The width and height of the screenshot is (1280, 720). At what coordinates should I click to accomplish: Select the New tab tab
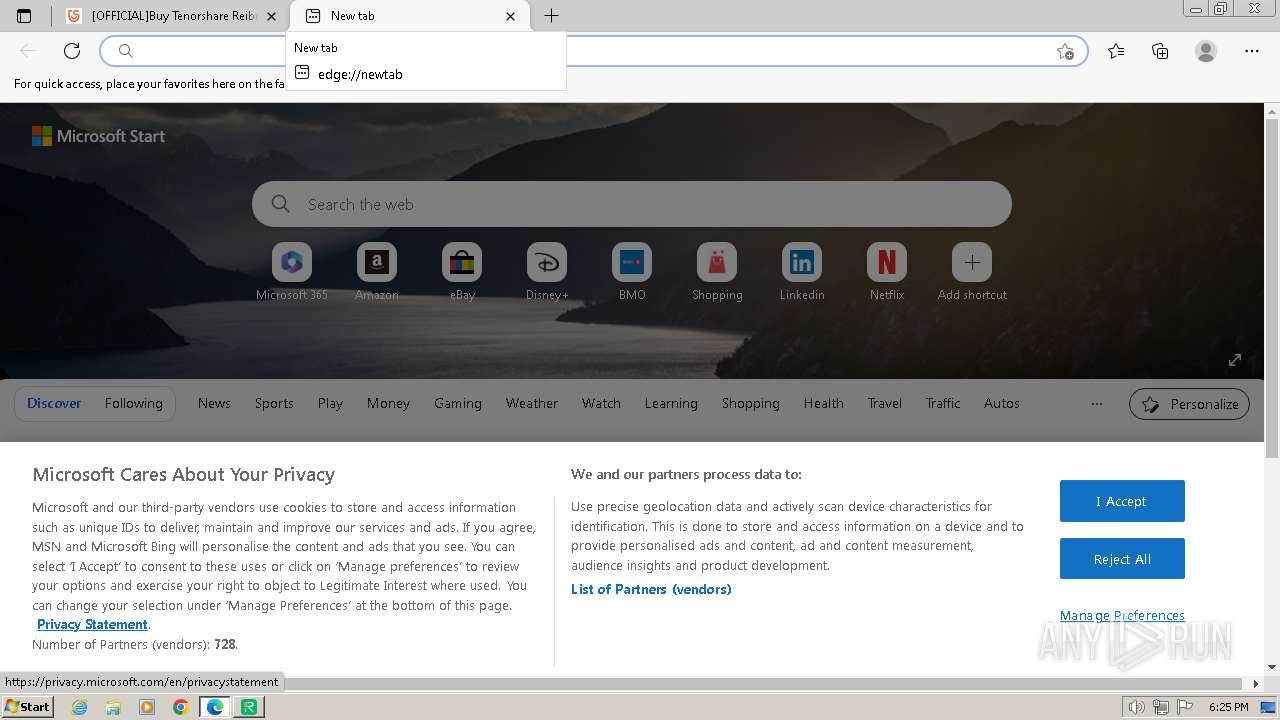[410, 16]
